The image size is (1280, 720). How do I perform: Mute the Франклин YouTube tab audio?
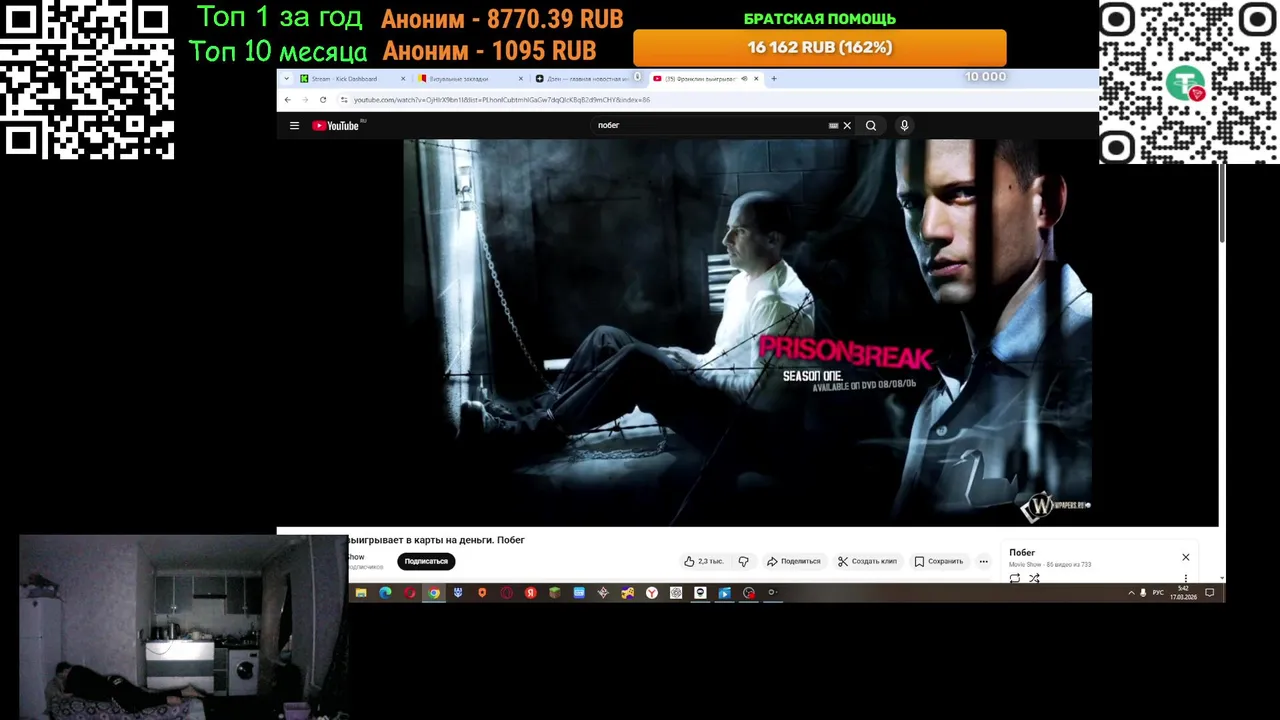(x=744, y=79)
